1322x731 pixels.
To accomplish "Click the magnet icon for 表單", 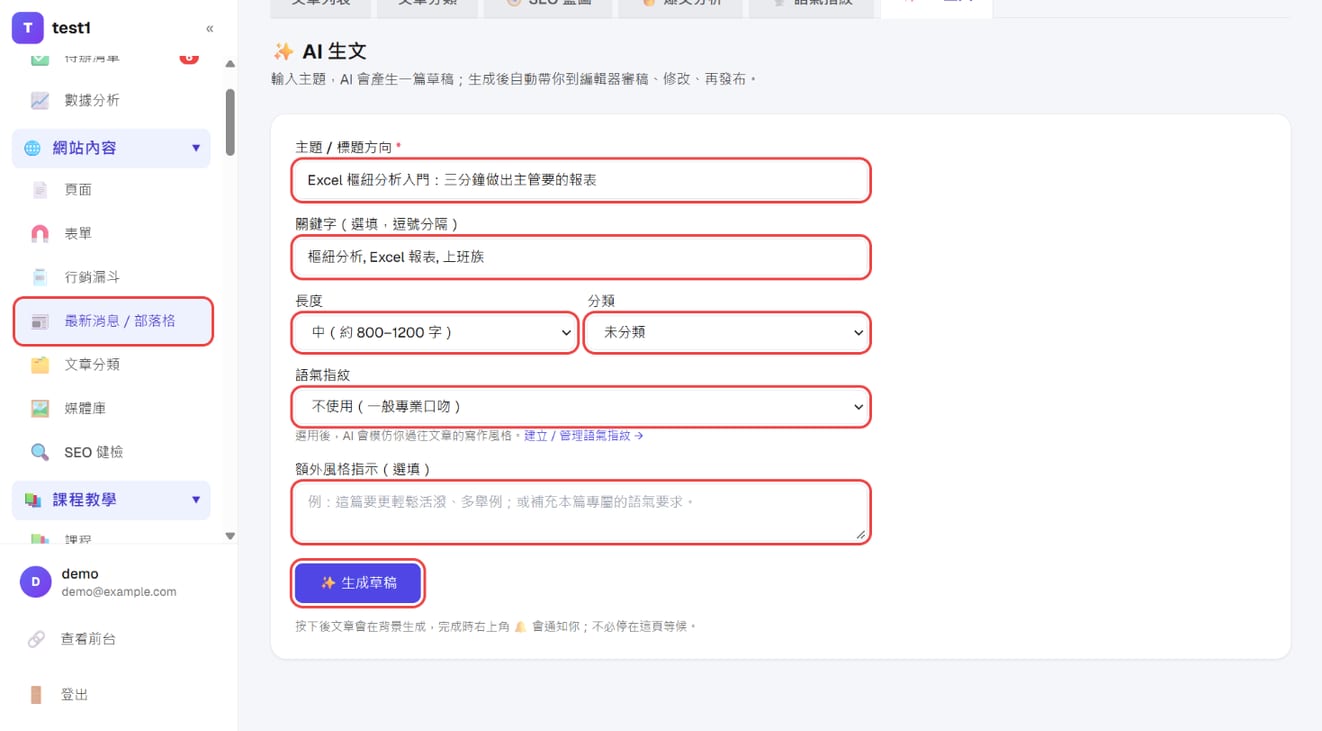I will [x=40, y=233].
